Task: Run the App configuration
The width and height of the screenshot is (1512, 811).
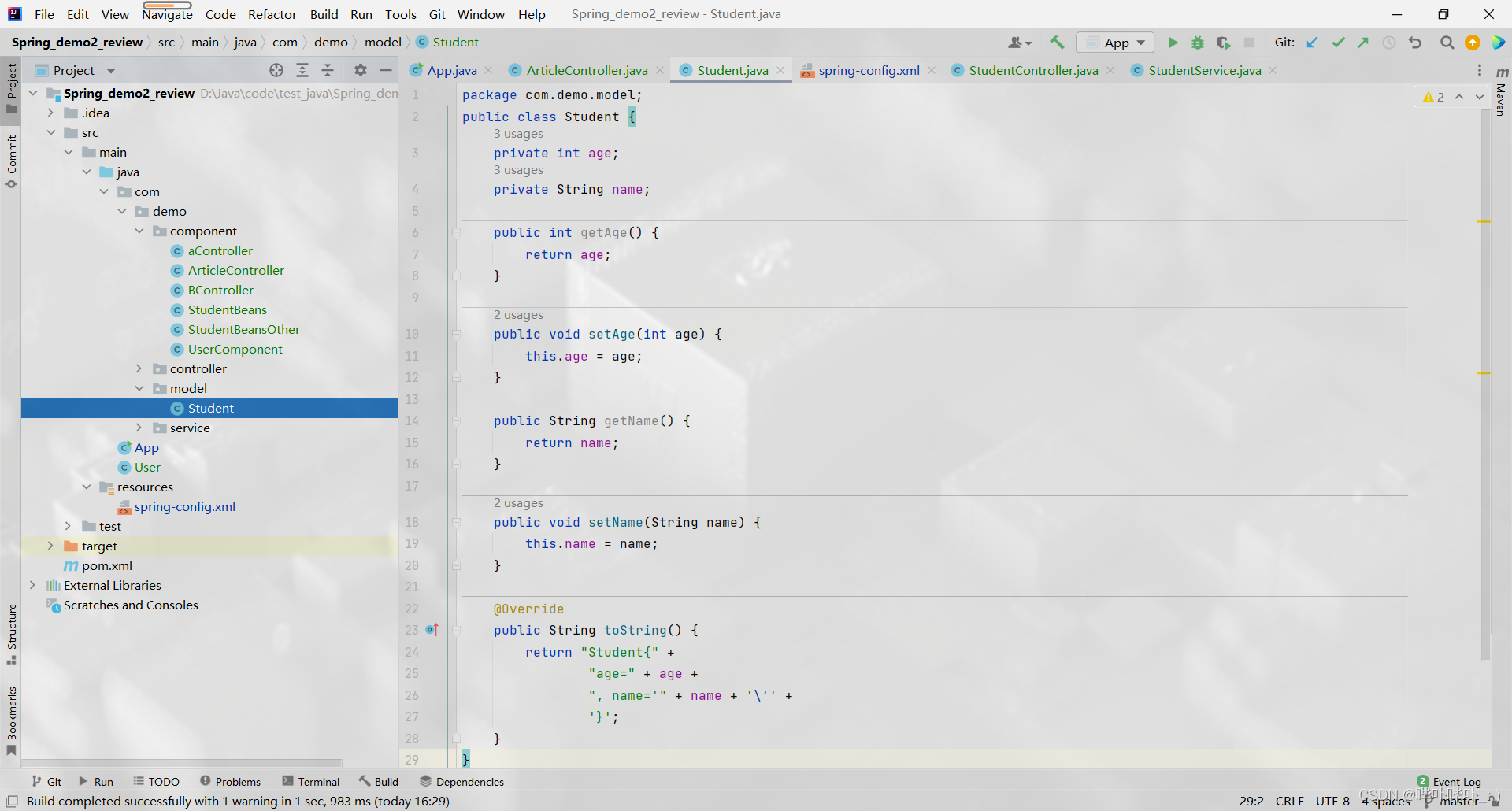Action: click(1173, 43)
